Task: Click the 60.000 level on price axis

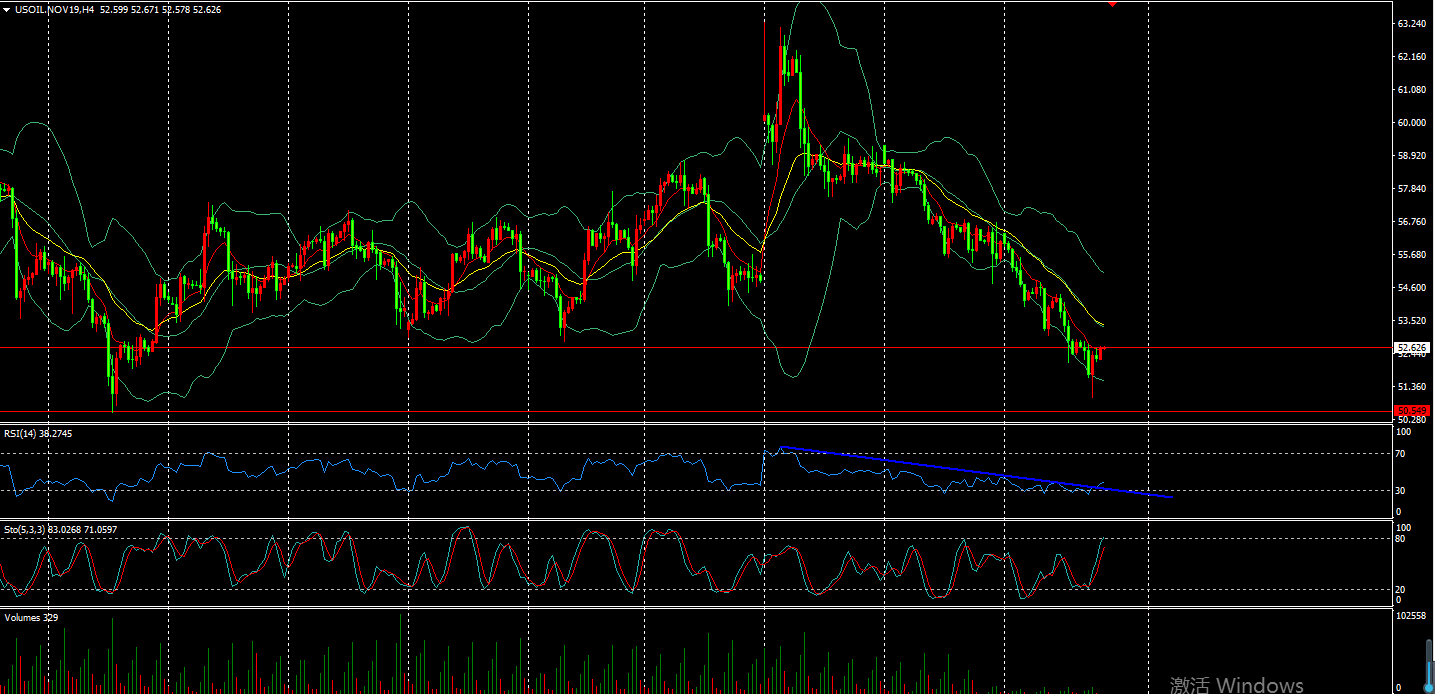Action: pos(1411,122)
